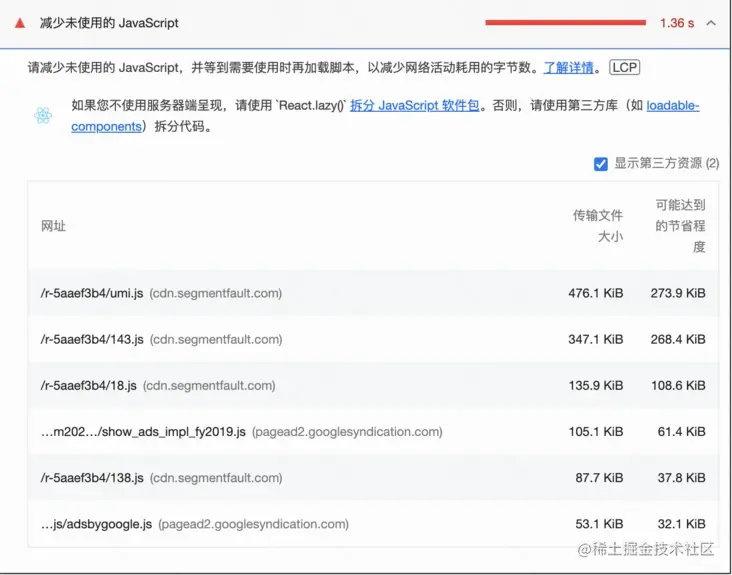Click the red warning triangle icon
Viewport: 732px width, 575px height.
[x=20, y=23]
